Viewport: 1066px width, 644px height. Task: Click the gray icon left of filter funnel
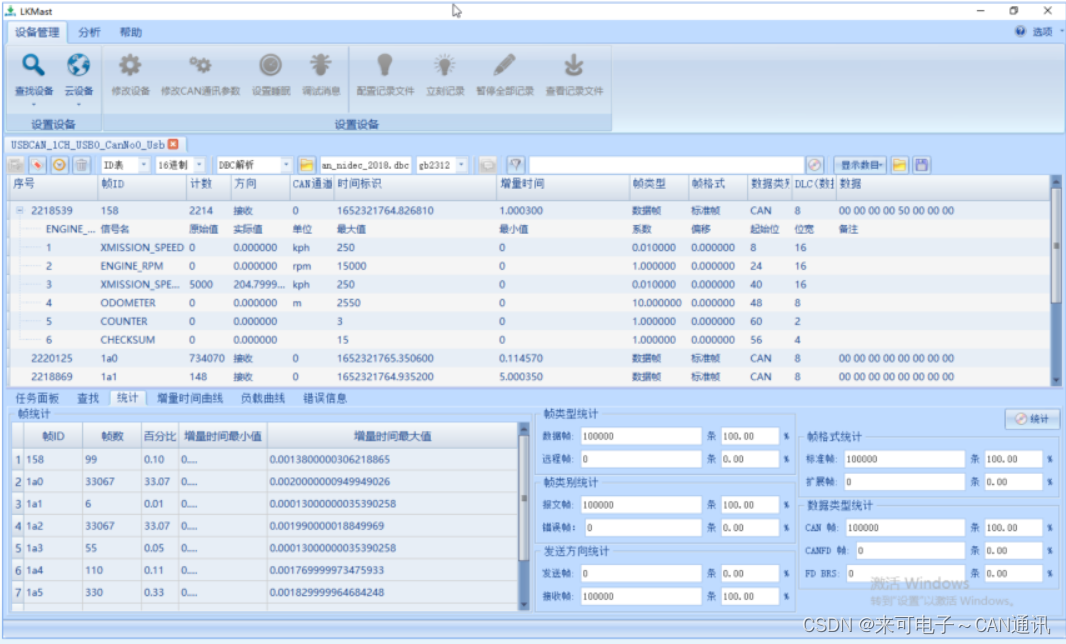point(487,165)
